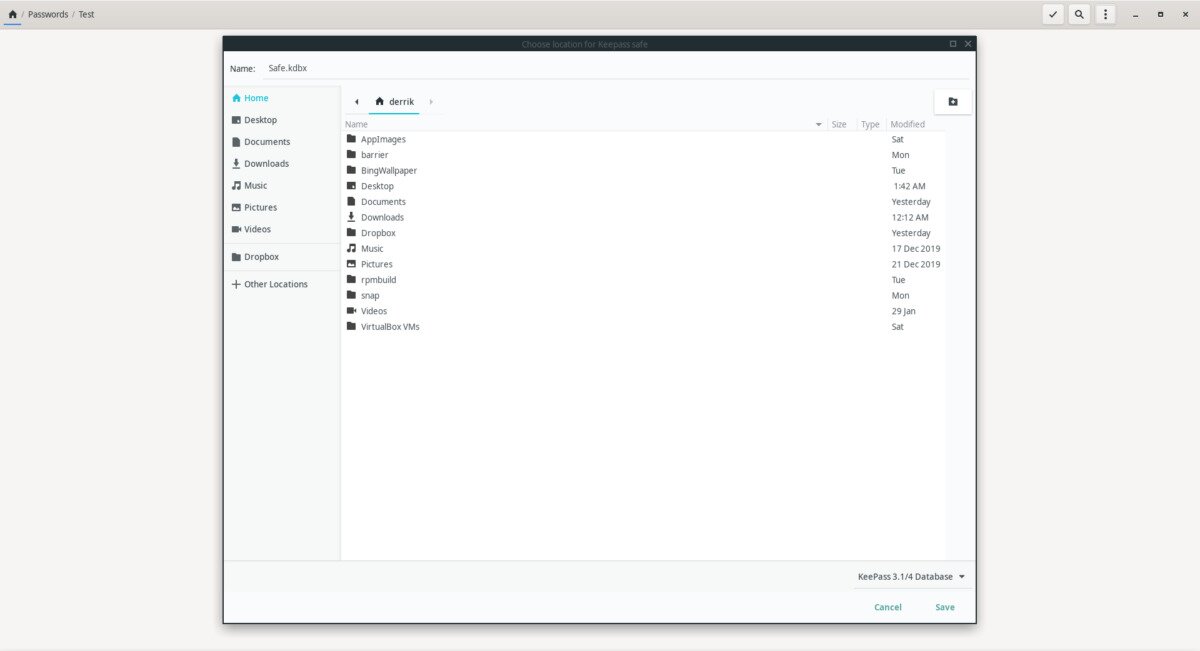The image size is (1200, 651).
Task: Click the derrik path bar button
Action: 394,102
